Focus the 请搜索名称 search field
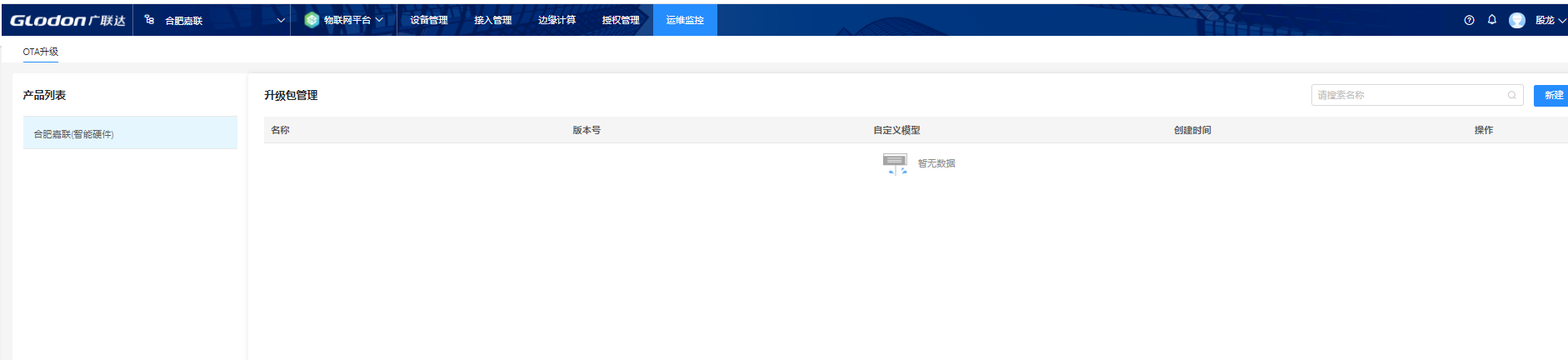Image resolution: width=1568 pixels, height=360 pixels. click(x=1410, y=95)
